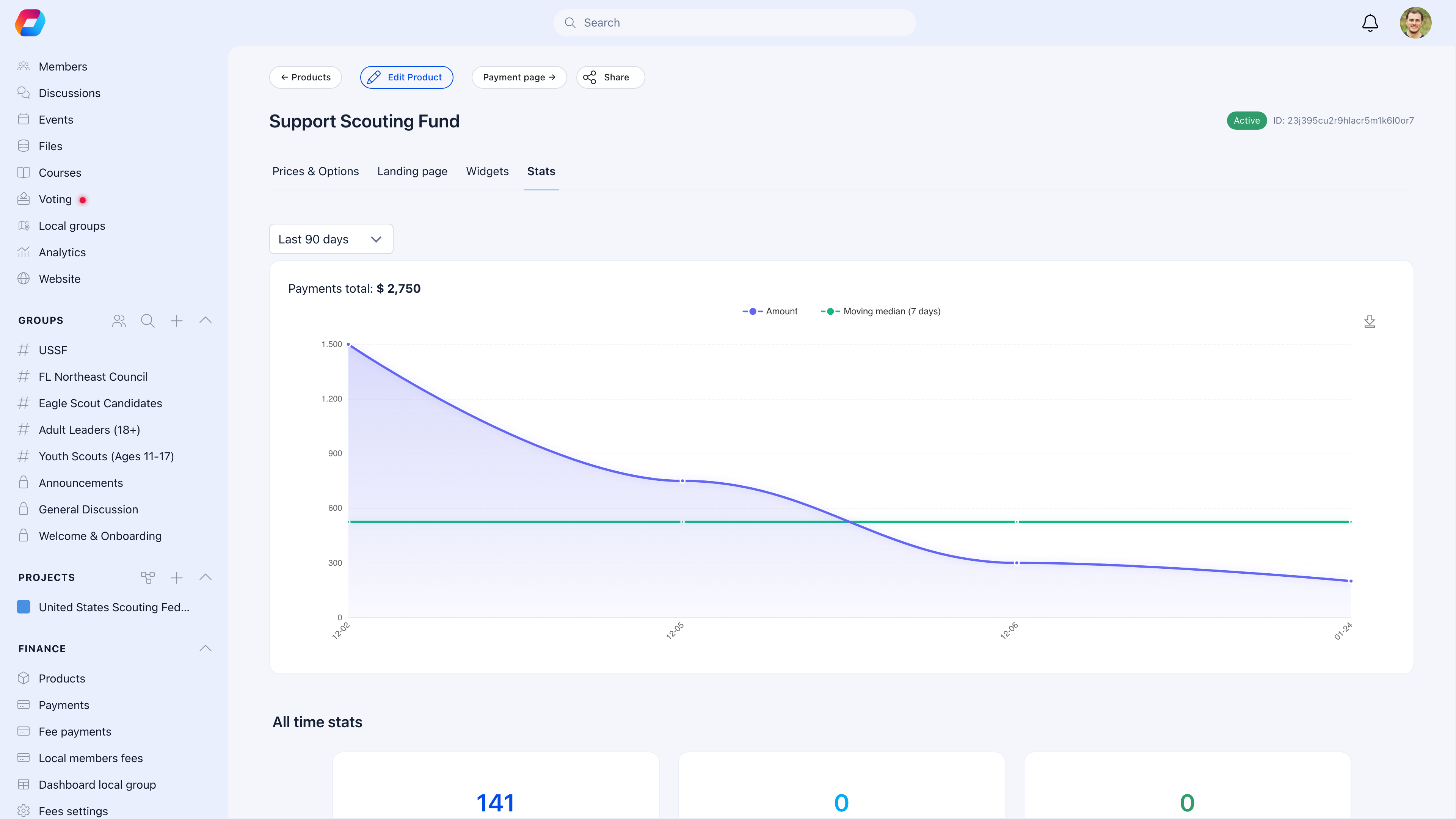1456x819 pixels.
Task: Open group search magnifier in GROUPS header
Action: tap(147, 320)
